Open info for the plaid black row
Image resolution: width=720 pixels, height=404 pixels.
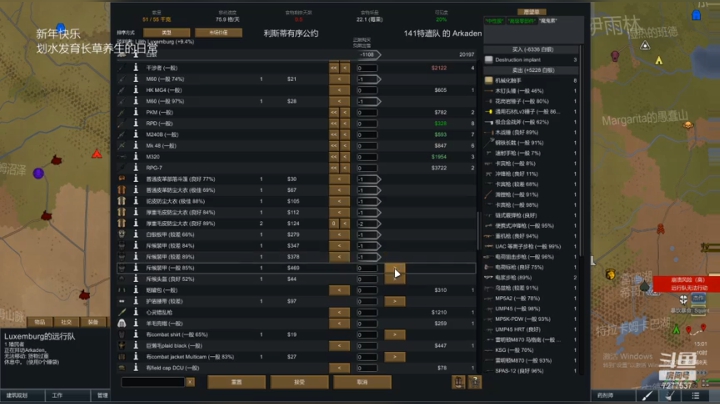tap(135, 345)
